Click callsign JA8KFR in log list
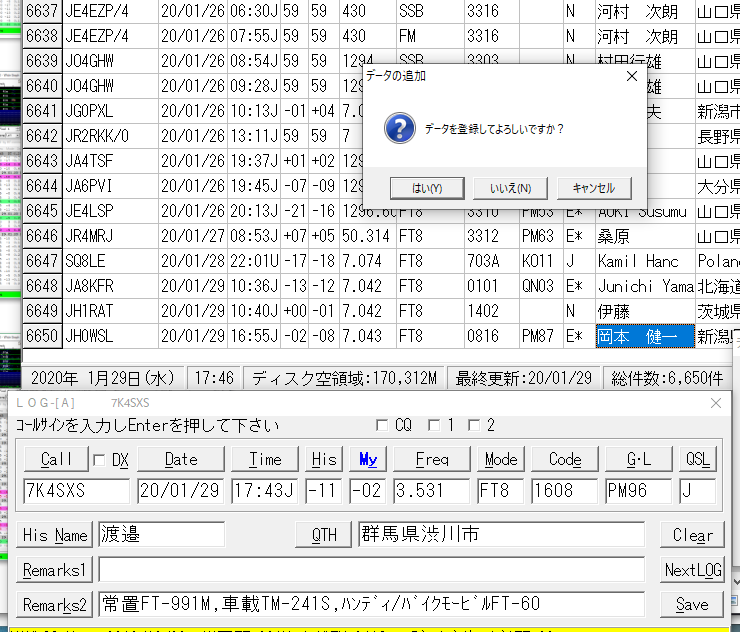740x632 pixels. [89, 286]
